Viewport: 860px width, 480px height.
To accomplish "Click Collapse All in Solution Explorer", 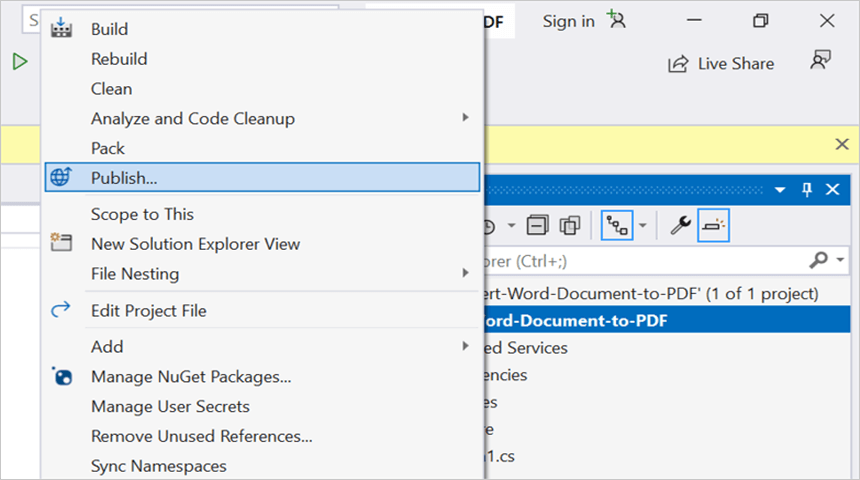I will coord(538,225).
